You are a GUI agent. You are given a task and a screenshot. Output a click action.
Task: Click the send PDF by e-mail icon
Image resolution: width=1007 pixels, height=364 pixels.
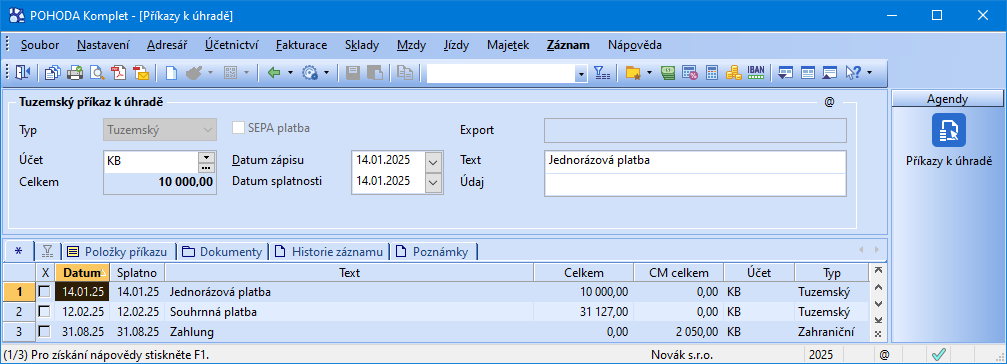coord(141,73)
